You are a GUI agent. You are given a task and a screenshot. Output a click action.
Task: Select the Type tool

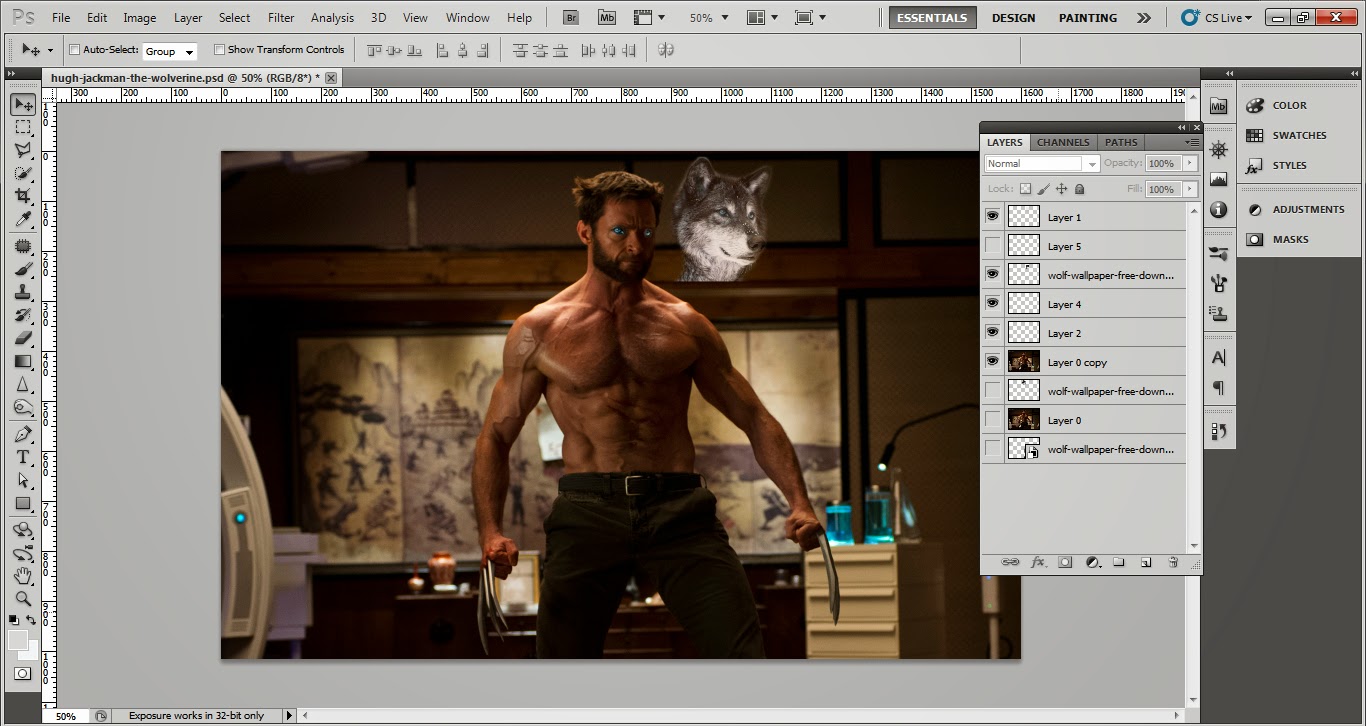point(22,457)
